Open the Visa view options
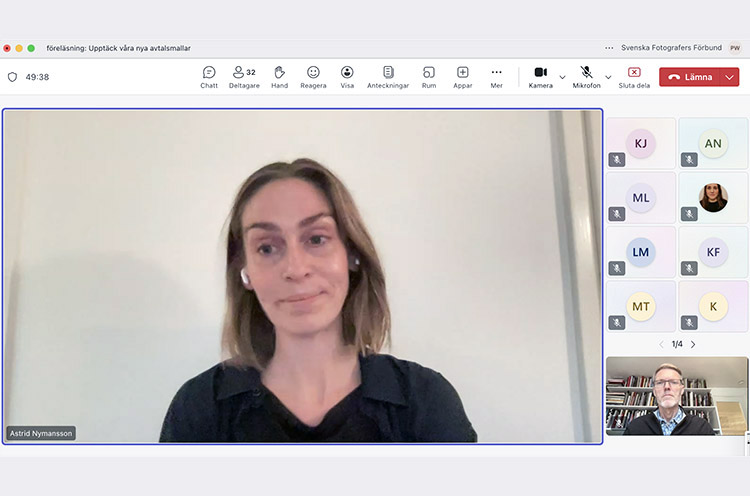 347,77
